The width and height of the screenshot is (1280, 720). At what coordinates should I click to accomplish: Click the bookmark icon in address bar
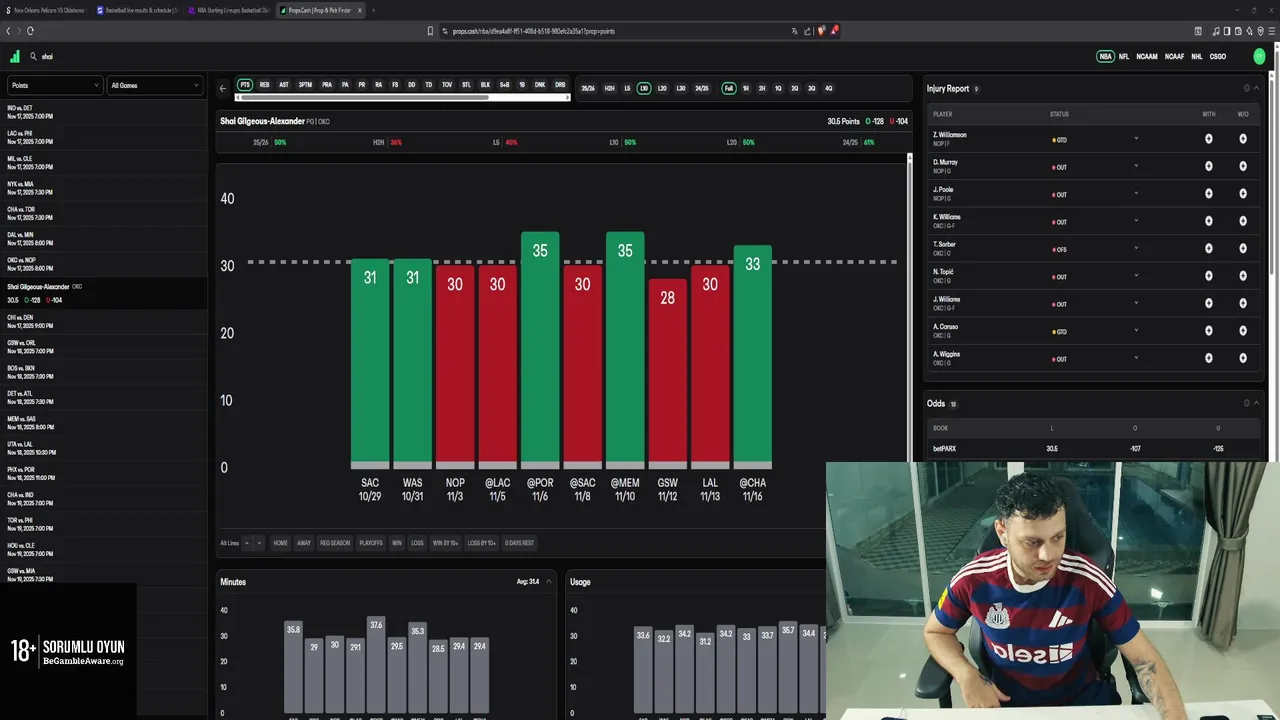click(x=431, y=31)
